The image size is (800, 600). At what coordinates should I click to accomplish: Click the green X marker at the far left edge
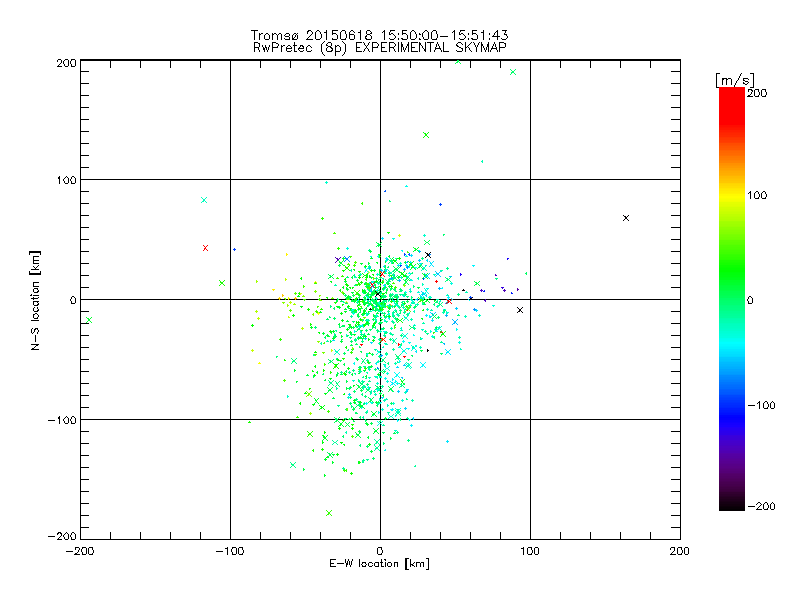click(x=89, y=320)
